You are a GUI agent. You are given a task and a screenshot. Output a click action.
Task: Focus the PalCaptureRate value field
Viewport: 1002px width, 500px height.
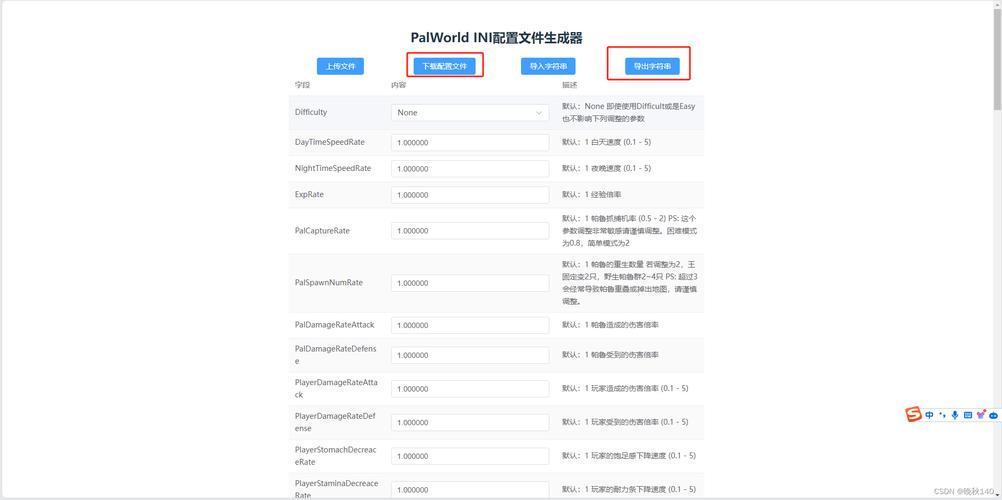pos(470,231)
